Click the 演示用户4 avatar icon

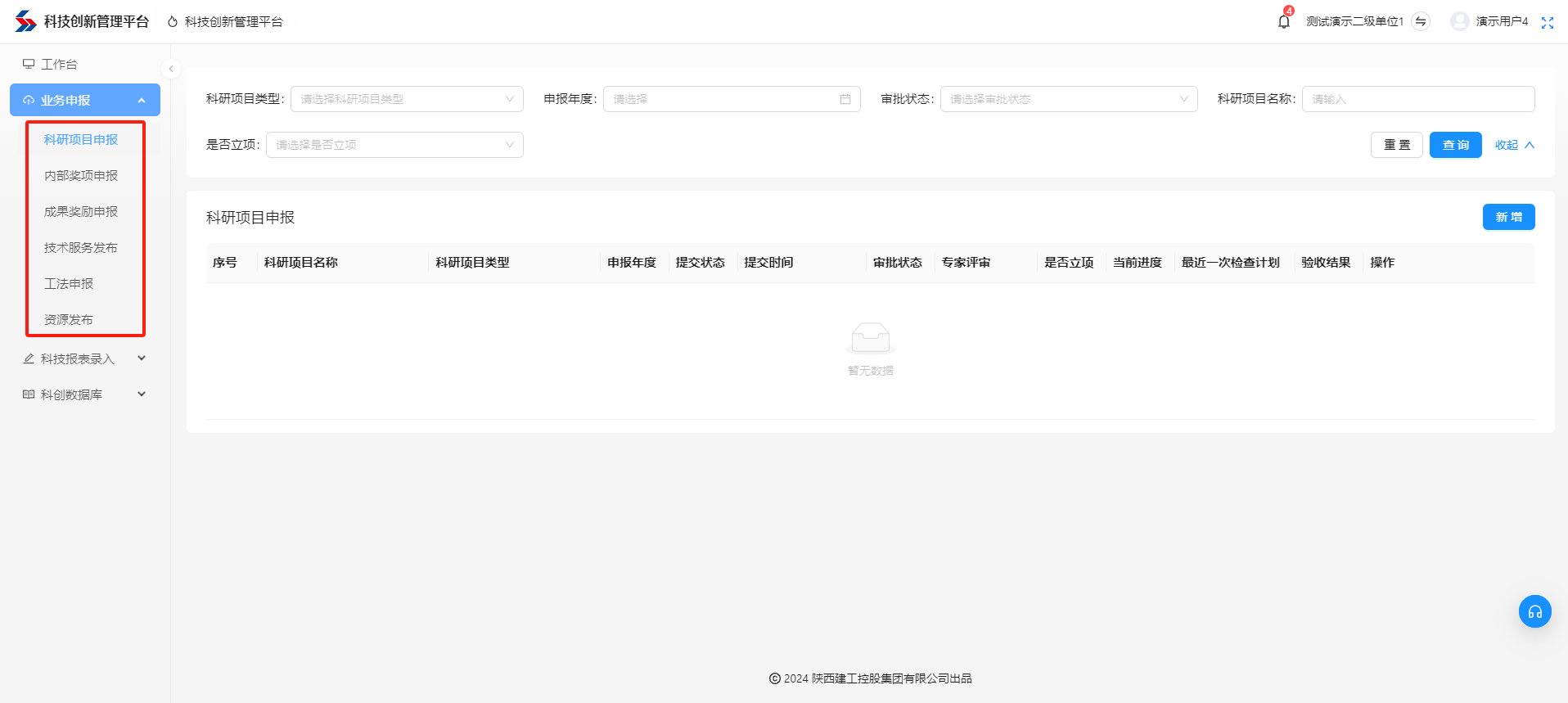pyautogui.click(x=1459, y=21)
